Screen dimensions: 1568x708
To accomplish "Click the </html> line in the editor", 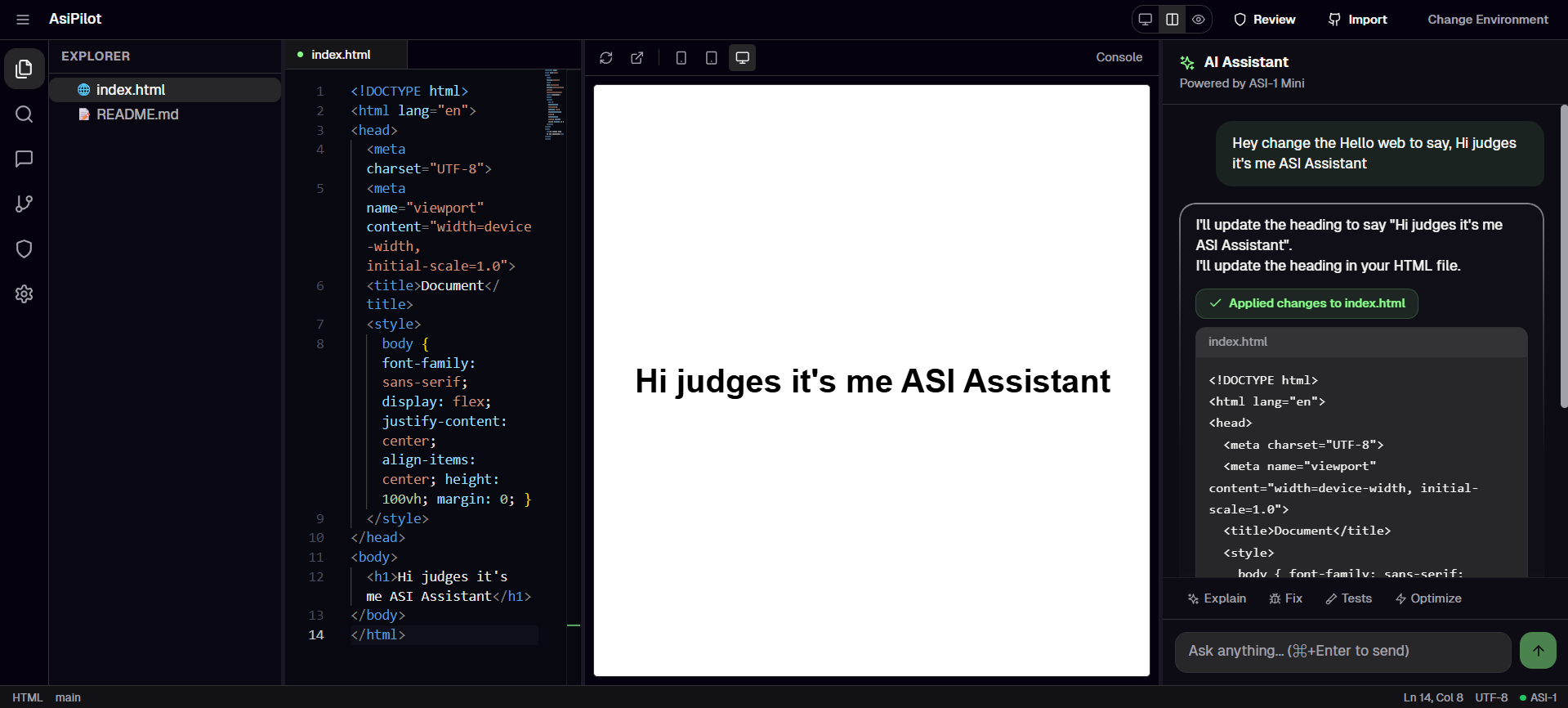I will click(378, 635).
